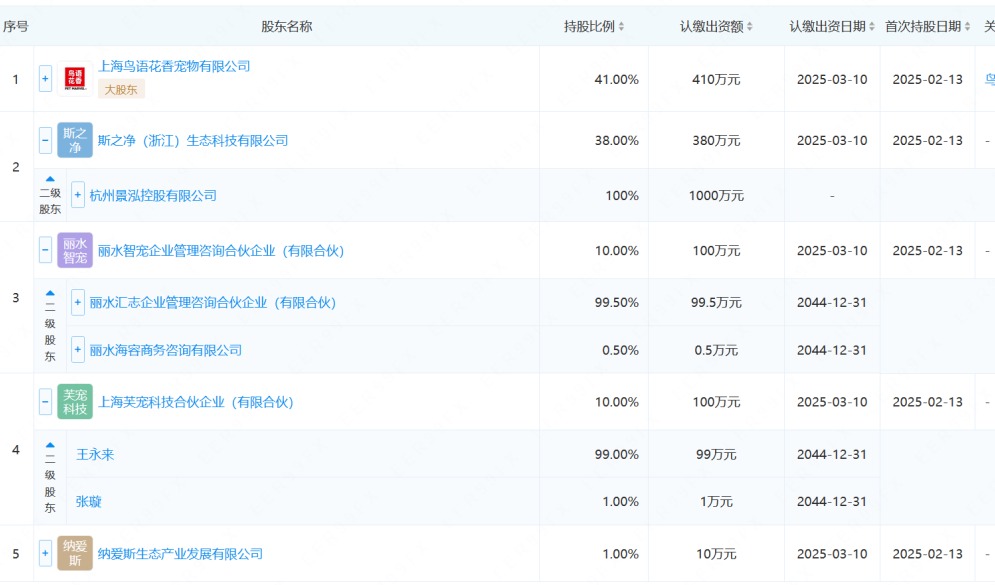This screenshot has height=585, width=995.
Task: Click the 99.5万元 contribution cell
Action: point(716,303)
